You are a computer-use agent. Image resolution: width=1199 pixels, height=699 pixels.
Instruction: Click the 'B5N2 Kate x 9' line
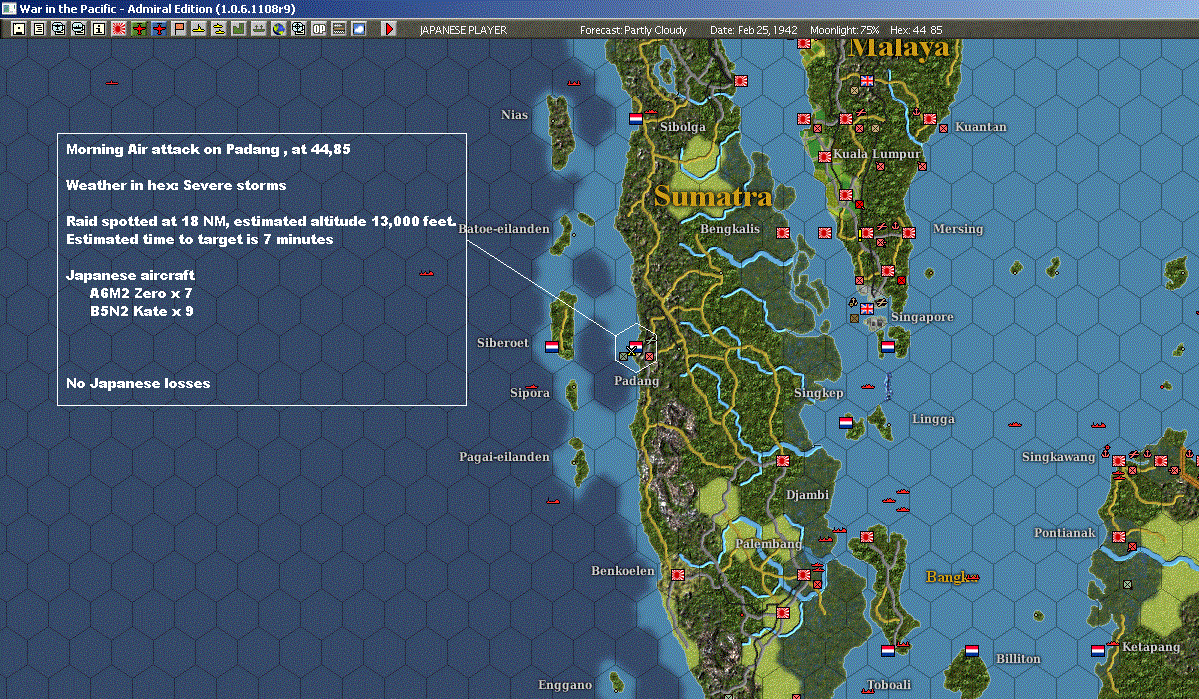click(x=141, y=311)
